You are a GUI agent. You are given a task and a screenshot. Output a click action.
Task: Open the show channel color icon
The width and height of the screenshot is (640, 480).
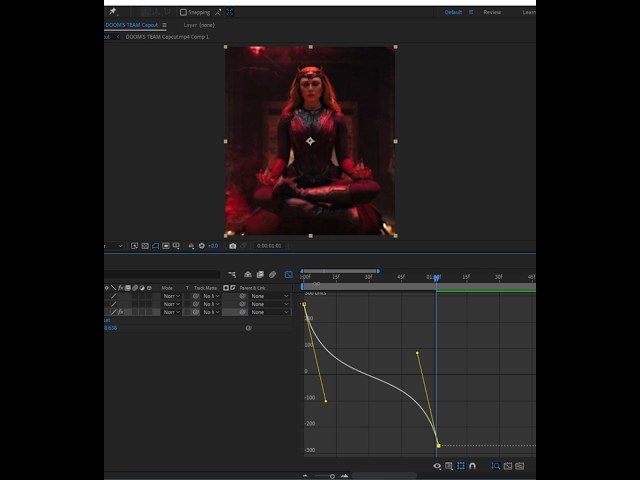click(x=191, y=246)
